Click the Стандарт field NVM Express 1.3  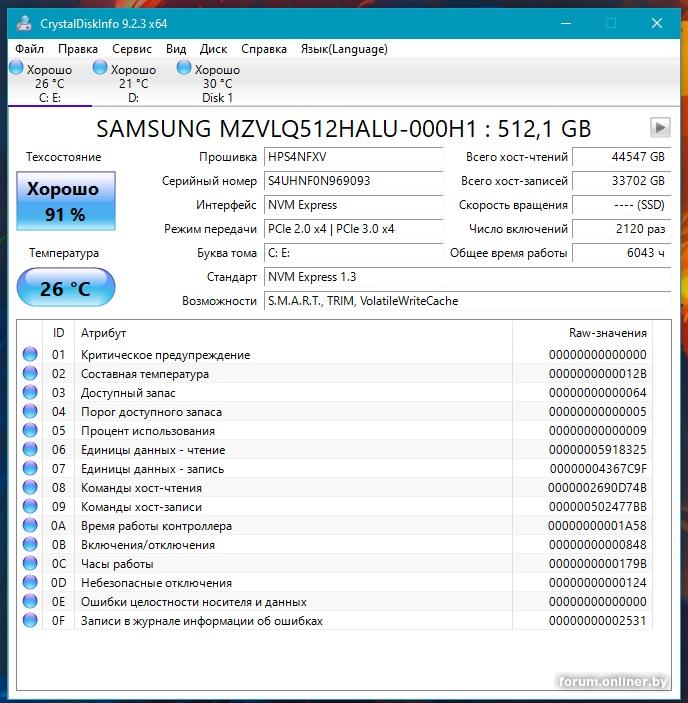point(467,277)
